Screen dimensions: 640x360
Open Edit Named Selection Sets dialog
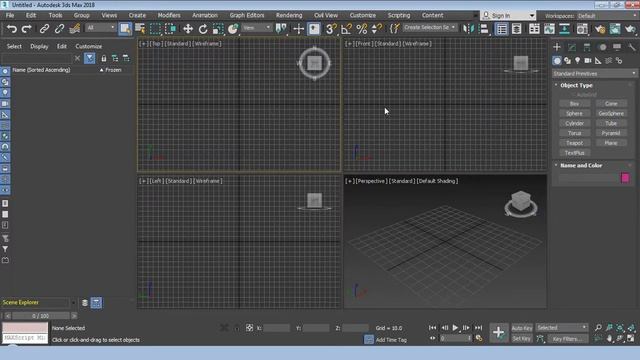(394, 29)
